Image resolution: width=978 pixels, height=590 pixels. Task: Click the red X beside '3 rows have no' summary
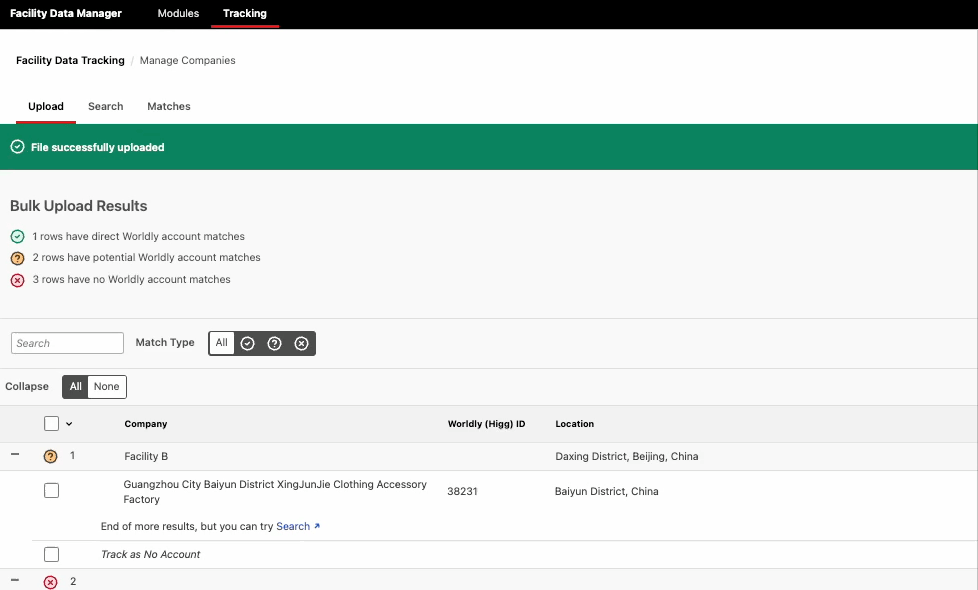17,280
